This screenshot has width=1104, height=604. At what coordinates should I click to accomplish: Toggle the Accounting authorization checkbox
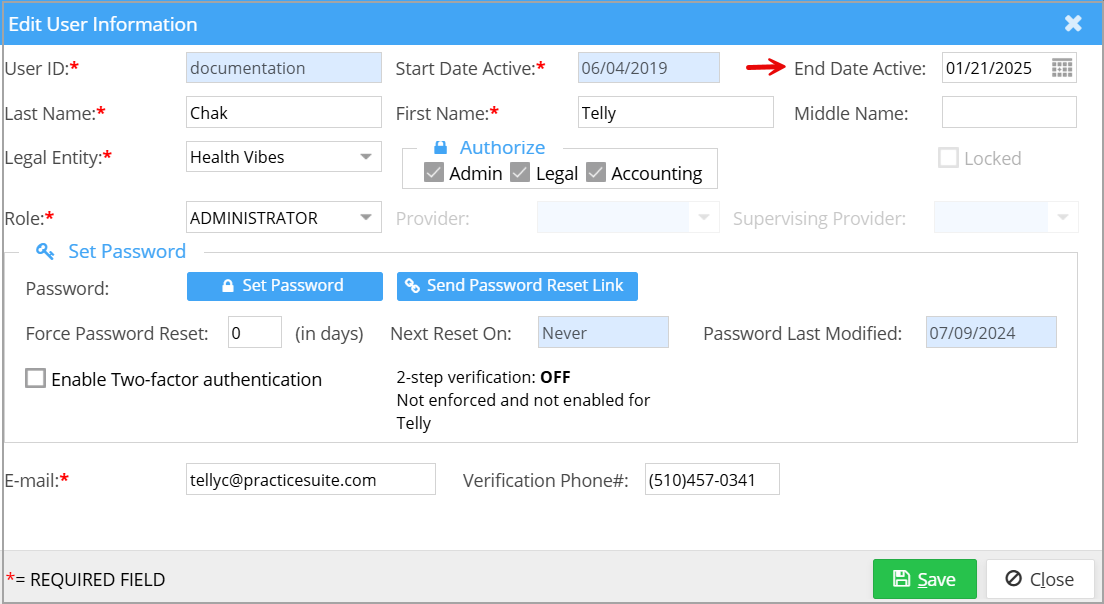click(x=596, y=173)
